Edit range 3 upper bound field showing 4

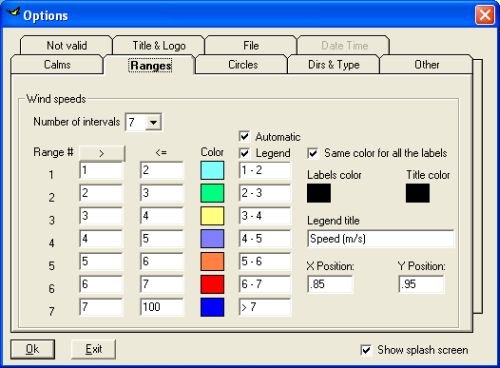click(162, 216)
